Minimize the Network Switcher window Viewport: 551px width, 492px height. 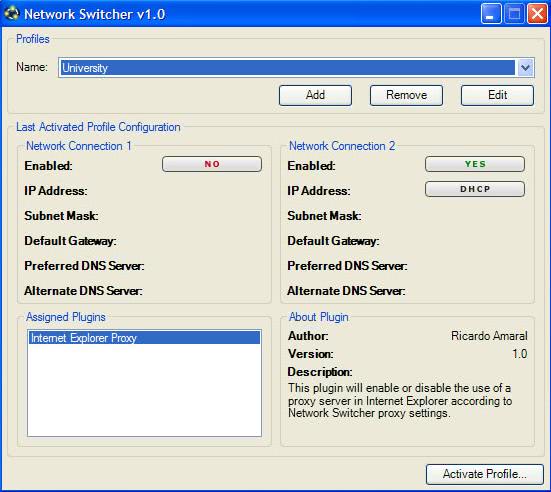(x=491, y=14)
